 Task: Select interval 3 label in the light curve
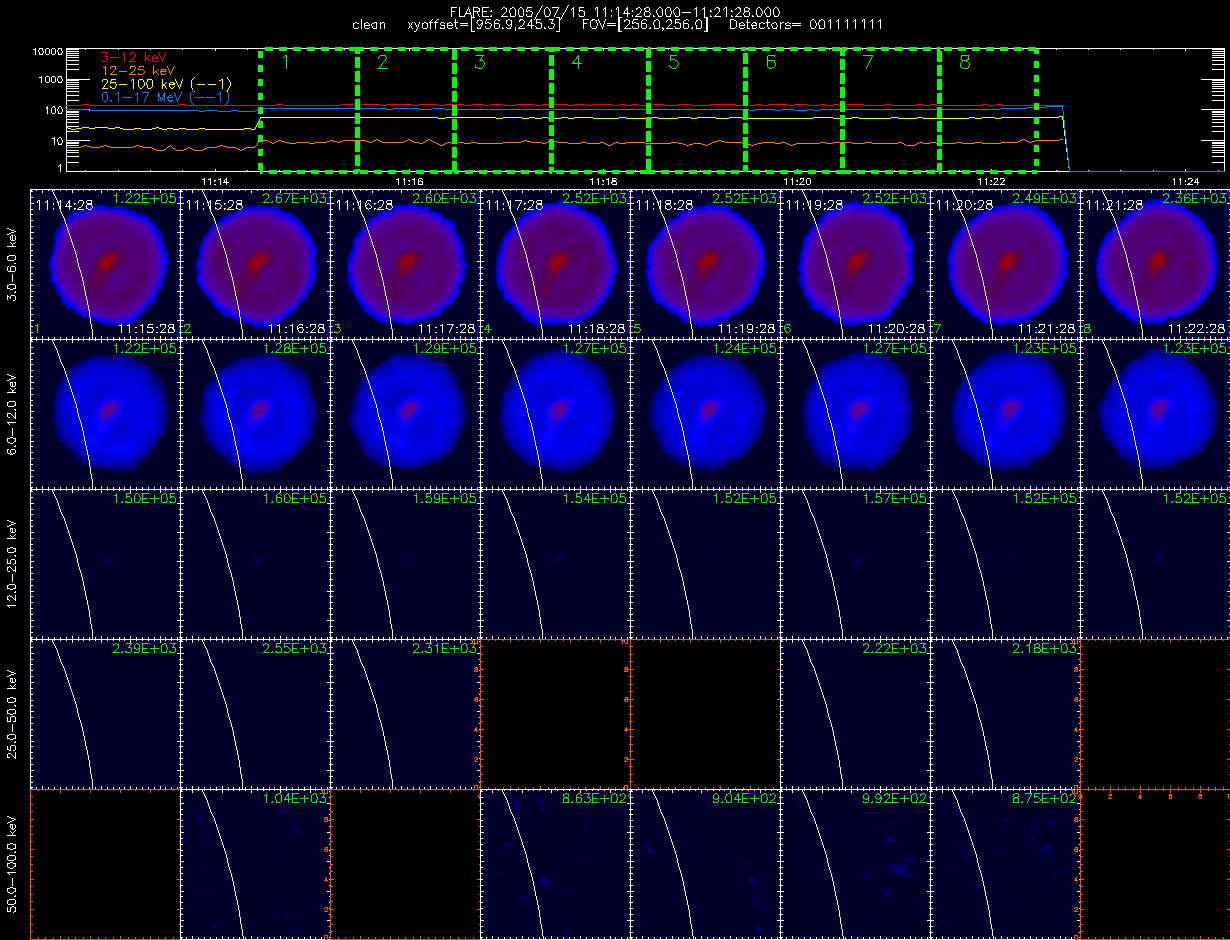[x=479, y=63]
